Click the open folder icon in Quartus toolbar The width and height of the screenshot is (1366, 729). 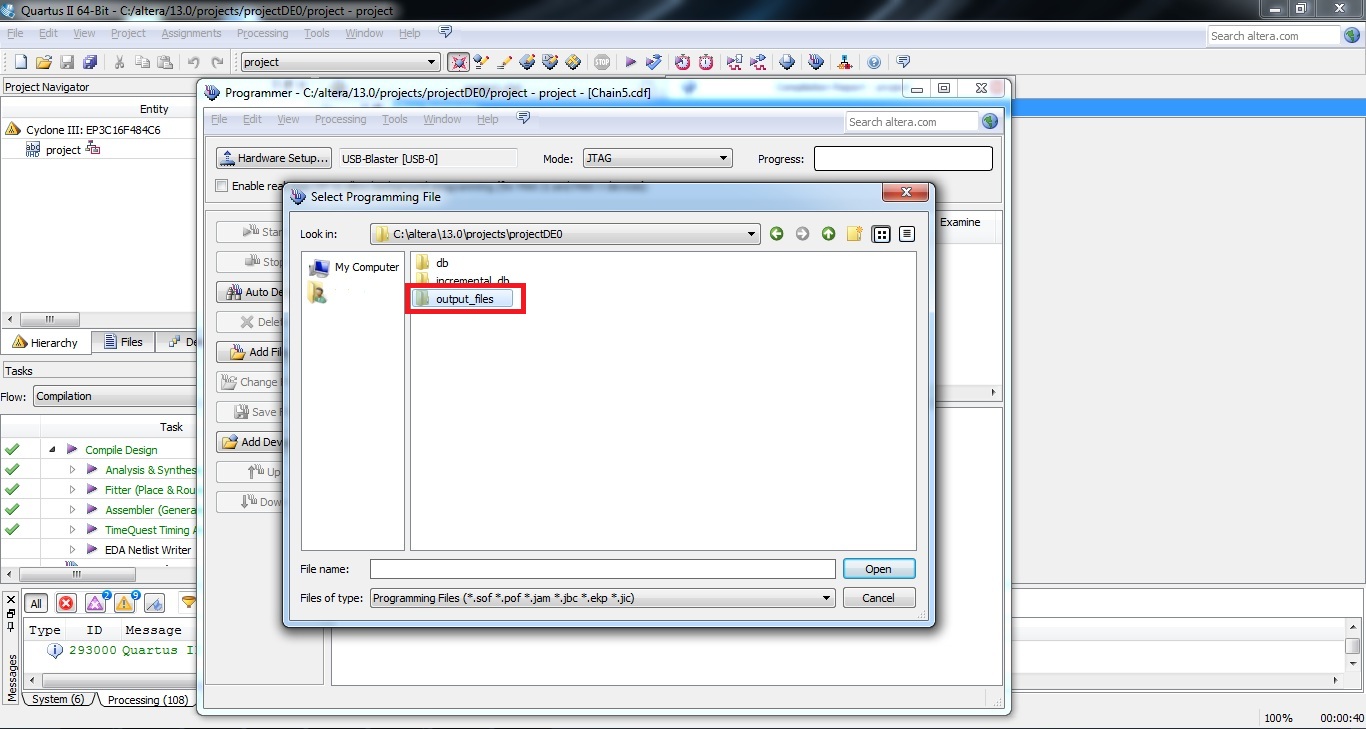pyautogui.click(x=45, y=62)
